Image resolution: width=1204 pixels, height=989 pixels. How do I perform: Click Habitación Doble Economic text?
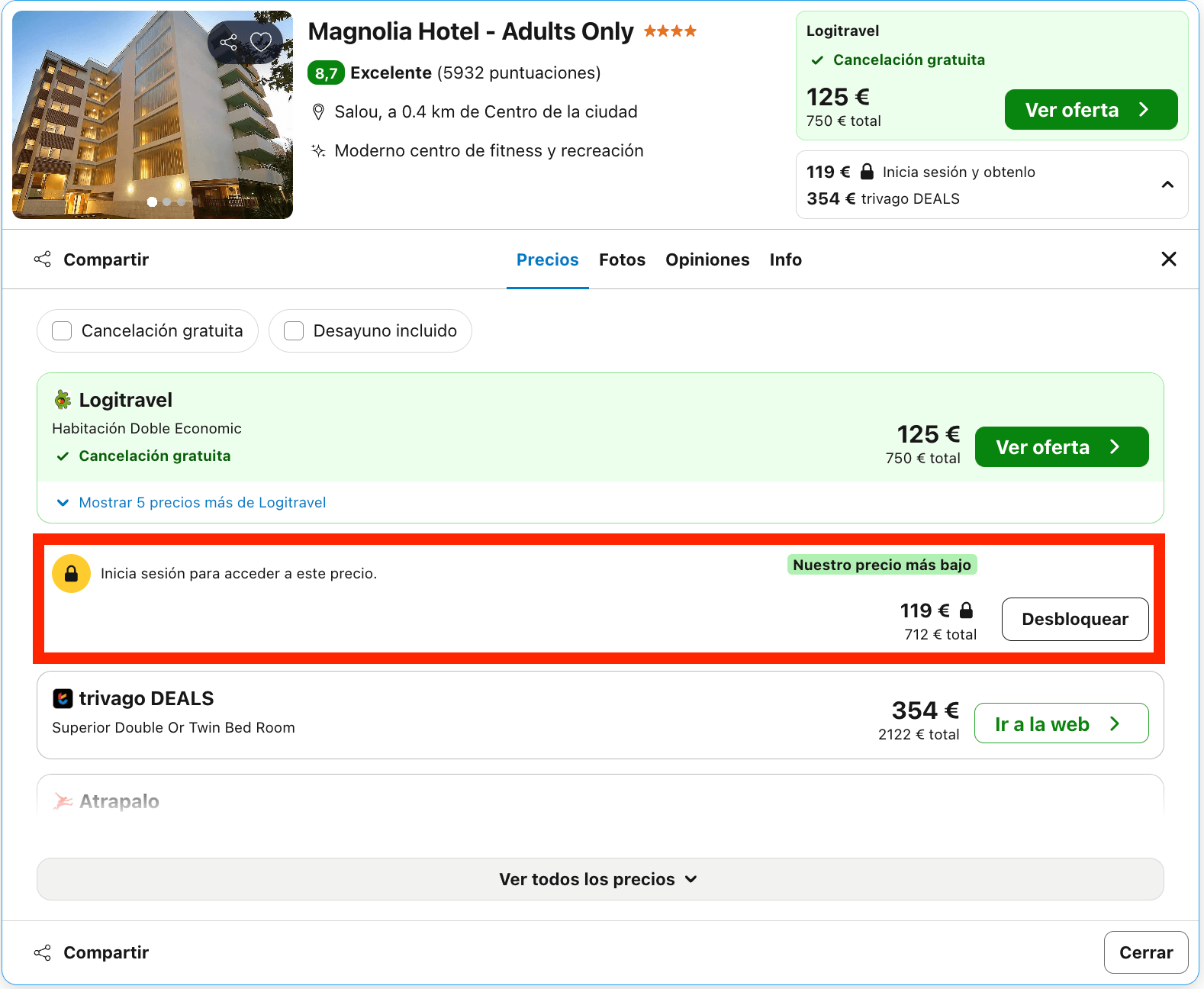tap(146, 428)
